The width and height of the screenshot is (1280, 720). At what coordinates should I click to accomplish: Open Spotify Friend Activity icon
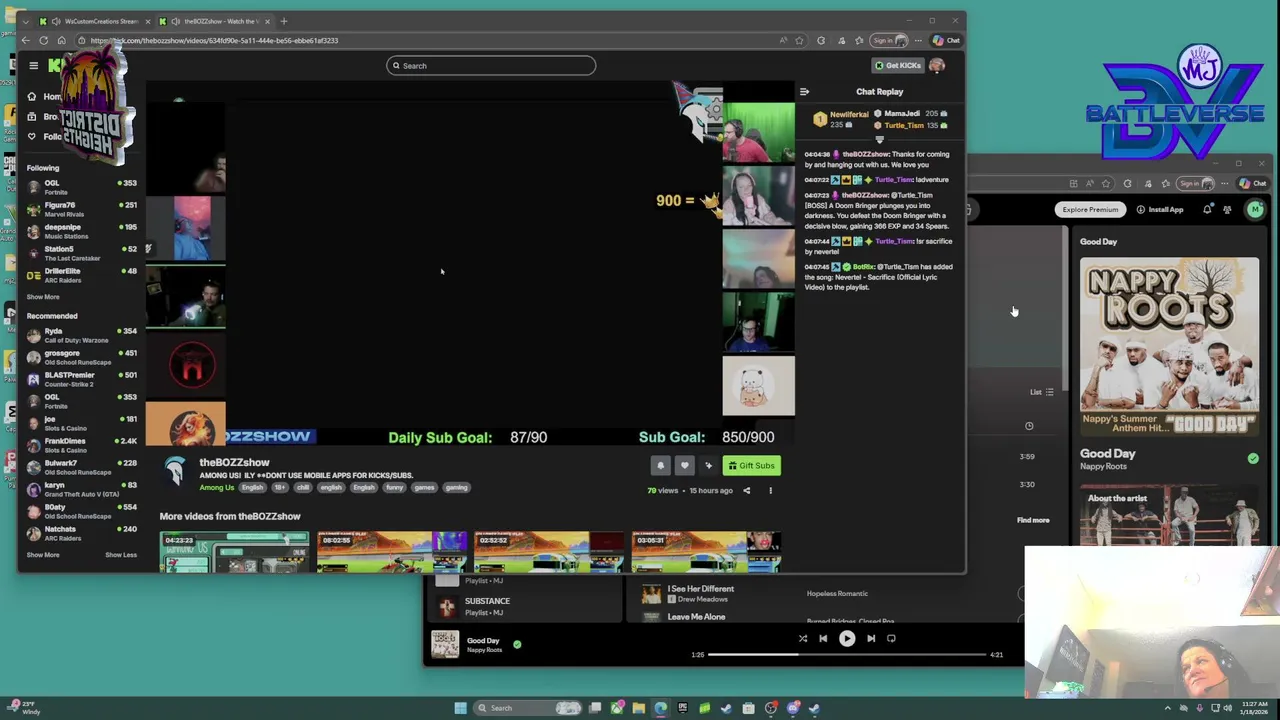[x=1227, y=210]
